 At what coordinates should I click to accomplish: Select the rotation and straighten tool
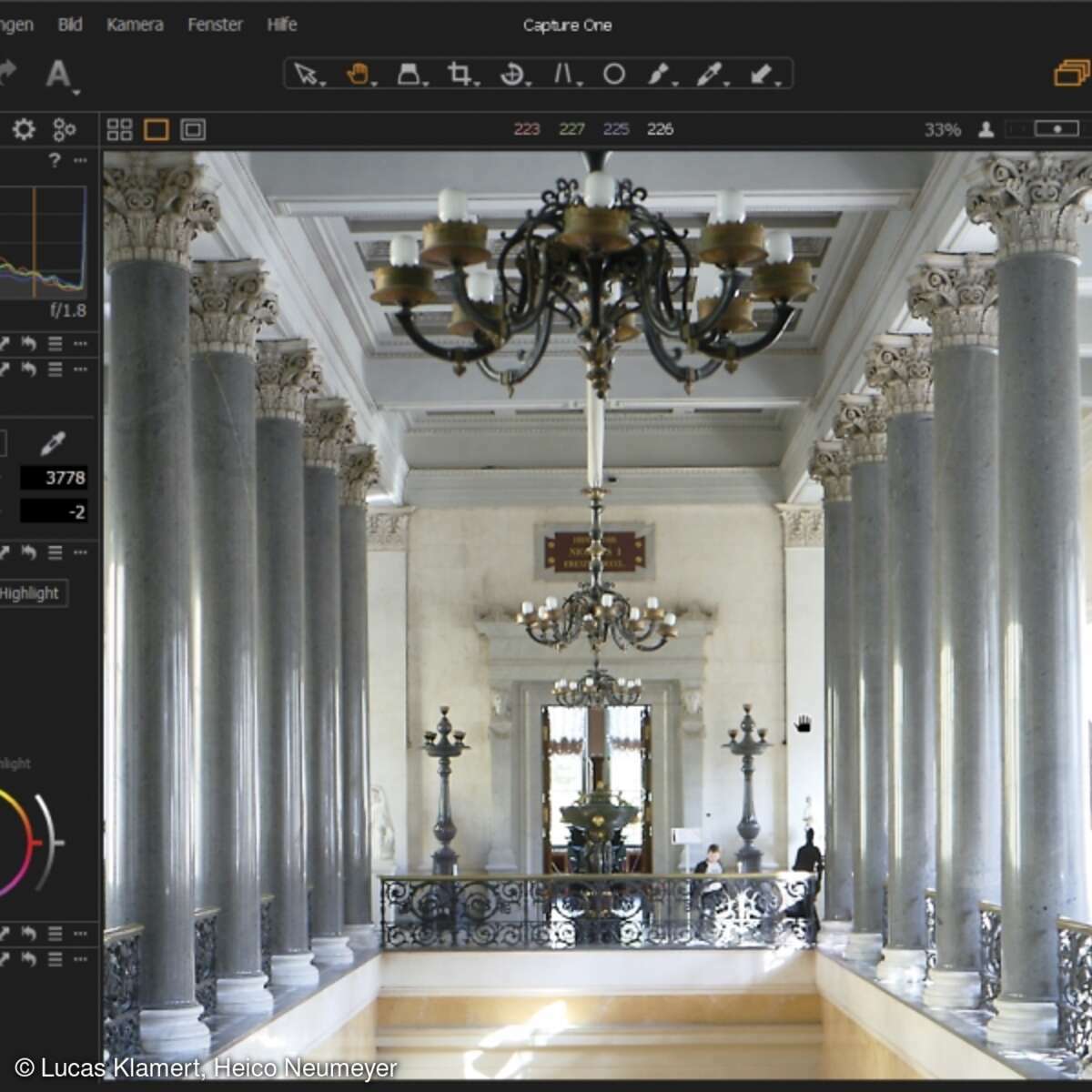tap(511, 75)
